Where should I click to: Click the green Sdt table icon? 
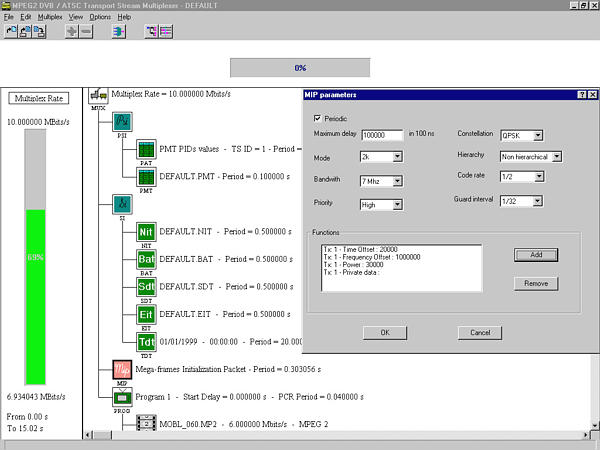pyautogui.click(x=146, y=286)
